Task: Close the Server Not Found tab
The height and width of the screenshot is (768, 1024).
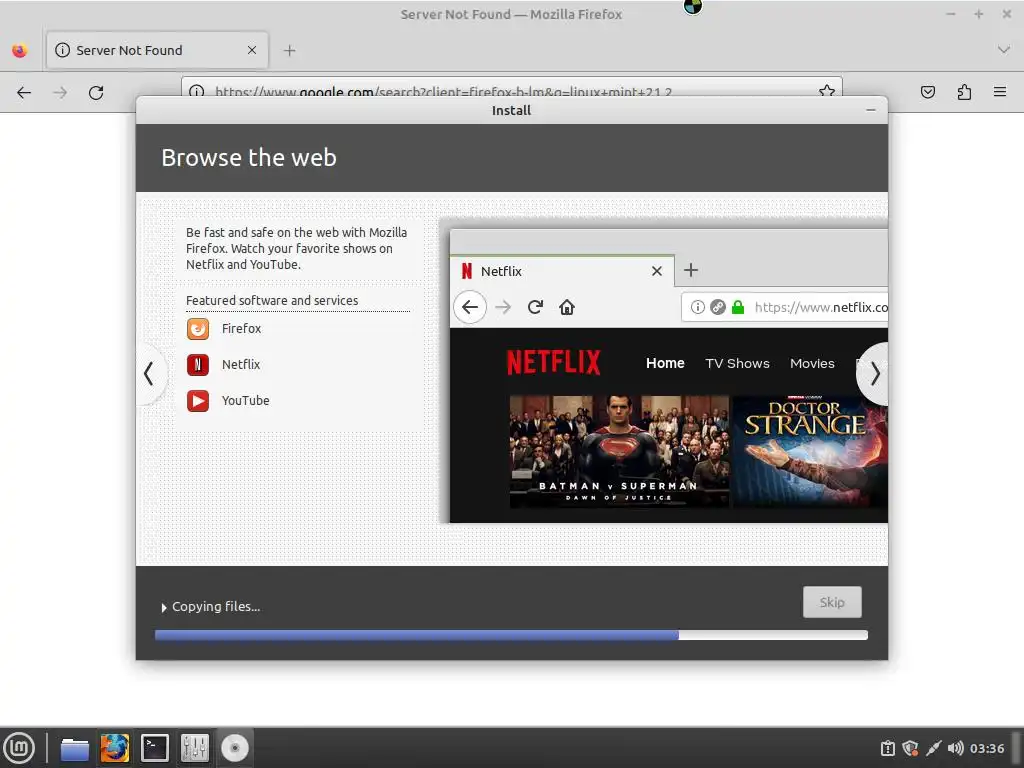Action: click(x=251, y=50)
